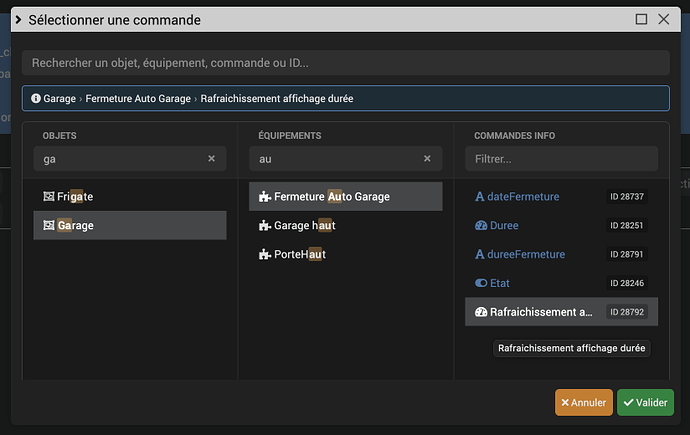
Task: Click the text-type icon of dateFermeture
Action: [480, 197]
